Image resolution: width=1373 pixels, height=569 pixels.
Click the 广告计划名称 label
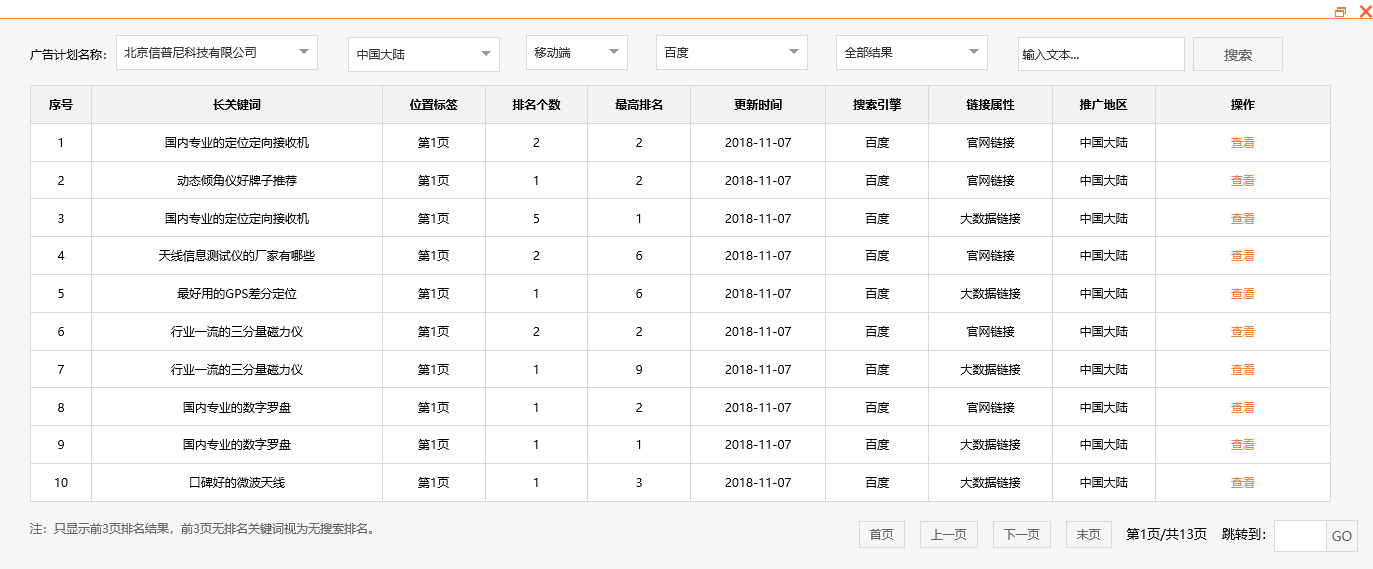click(x=68, y=55)
